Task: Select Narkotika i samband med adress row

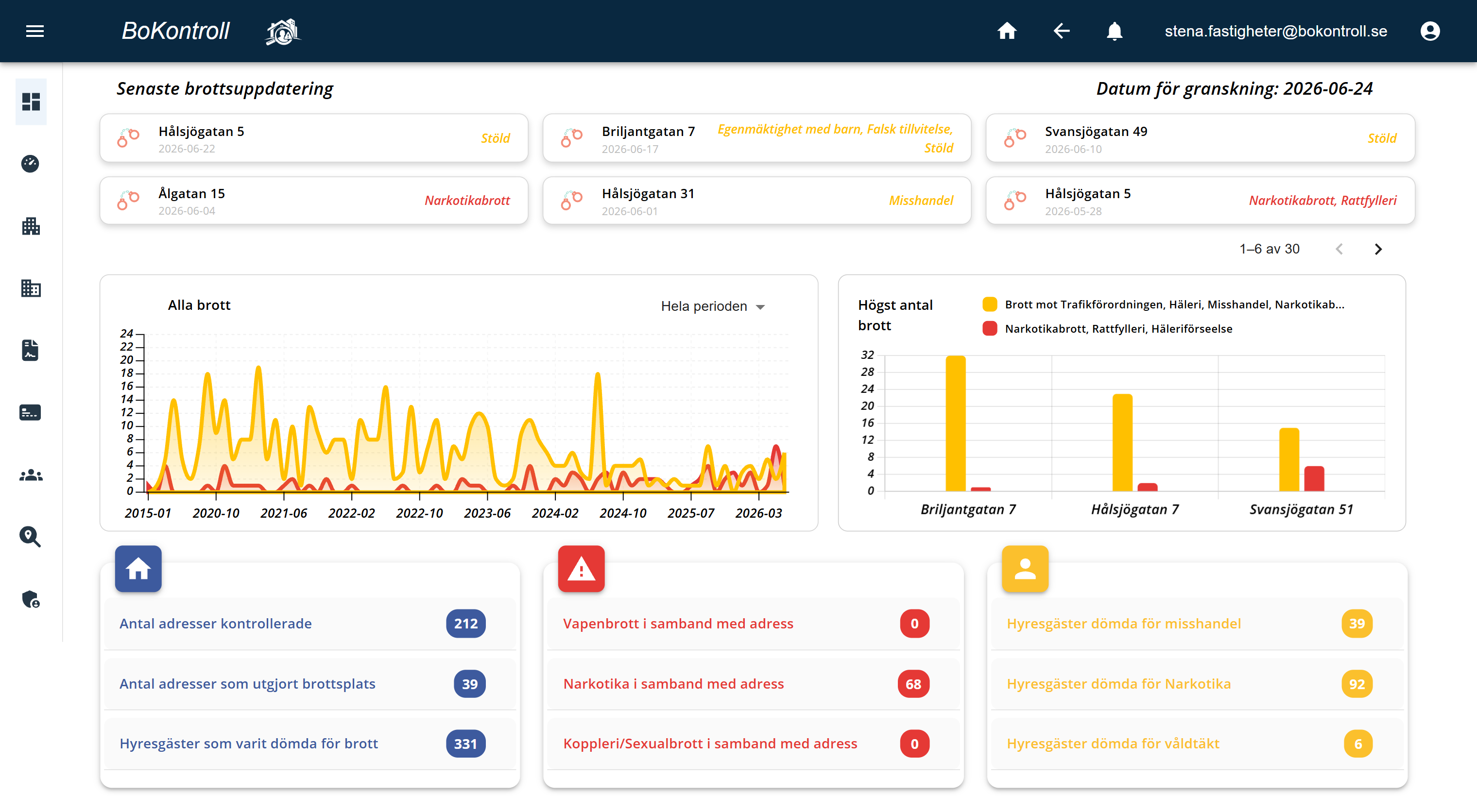Action: (x=754, y=684)
